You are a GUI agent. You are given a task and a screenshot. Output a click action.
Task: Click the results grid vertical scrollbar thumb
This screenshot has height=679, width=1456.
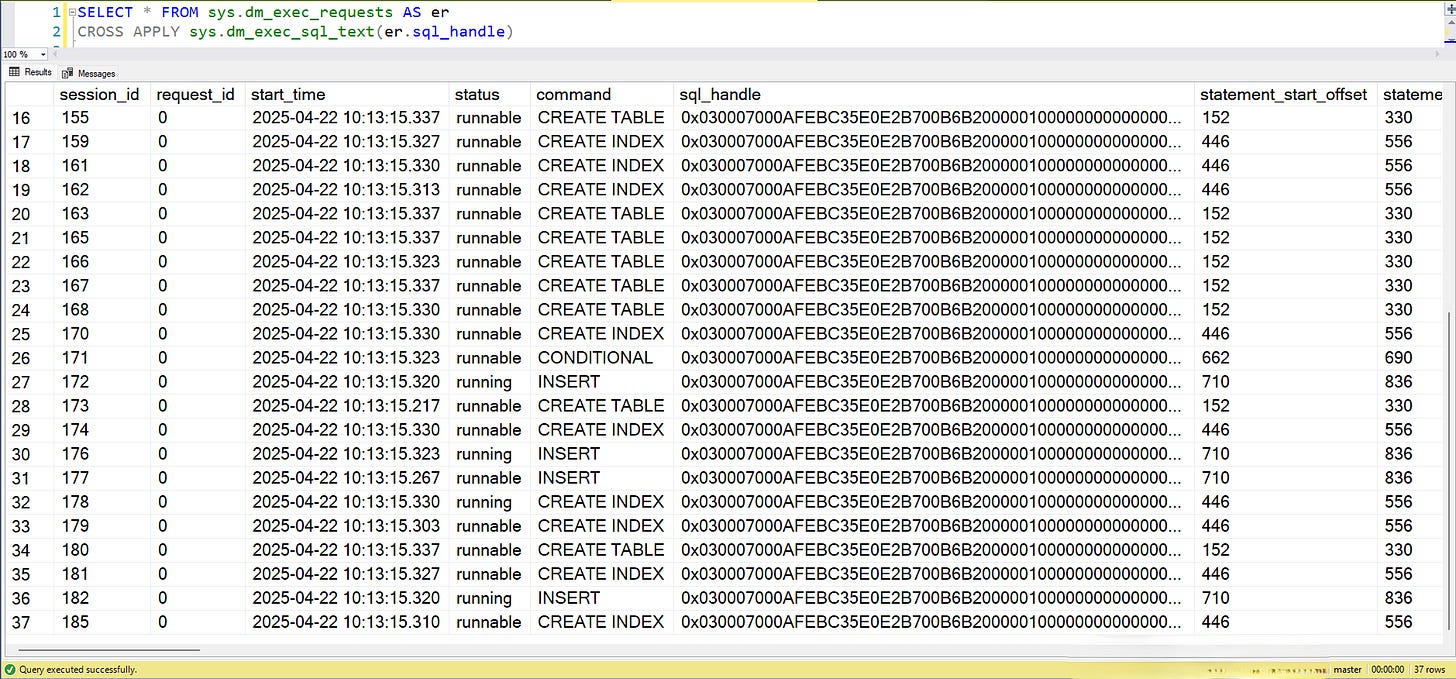(1449, 473)
